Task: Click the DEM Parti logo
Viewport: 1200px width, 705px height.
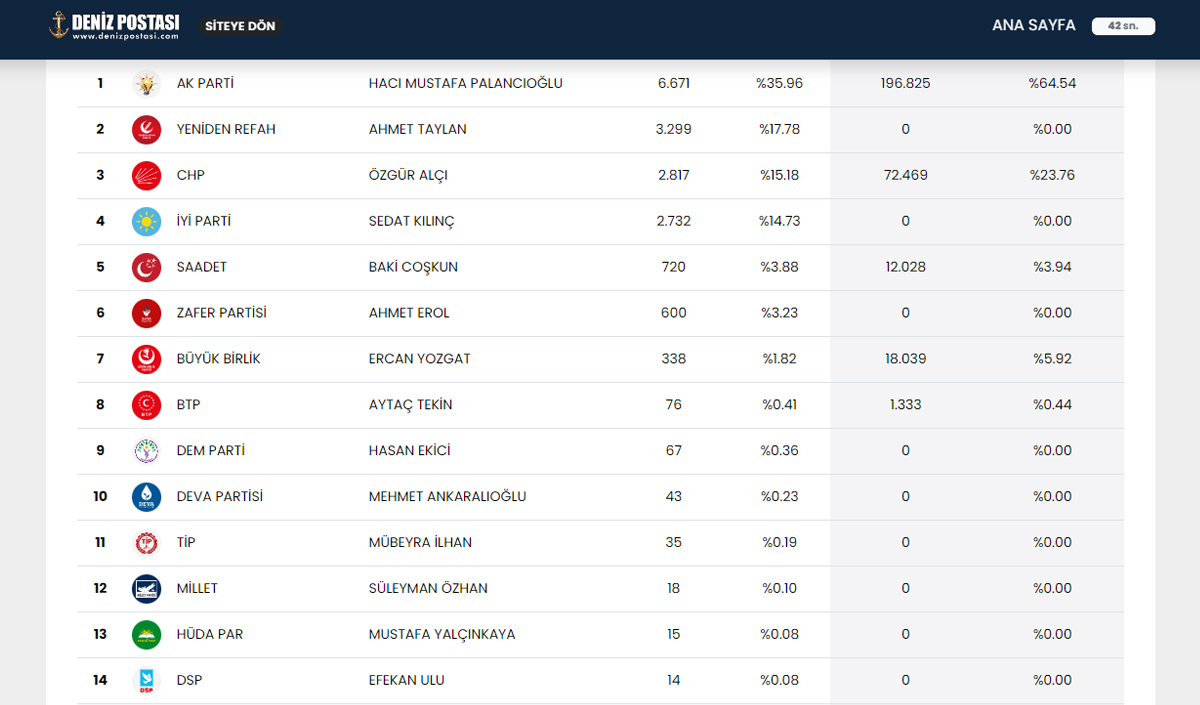Action: point(146,452)
